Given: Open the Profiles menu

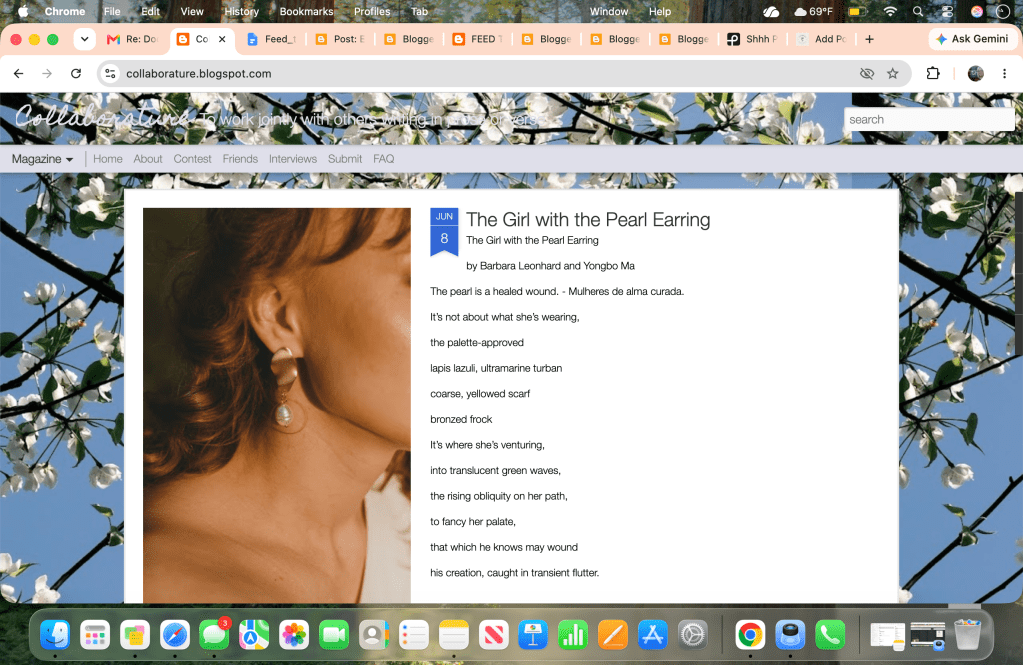Looking at the screenshot, I should tap(372, 11).
